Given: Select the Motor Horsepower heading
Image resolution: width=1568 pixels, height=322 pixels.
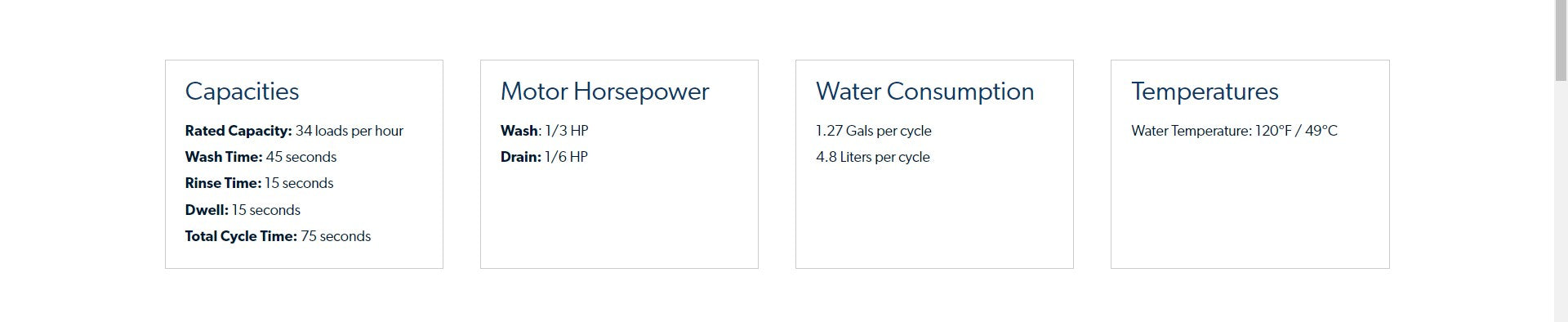Looking at the screenshot, I should pos(604,92).
